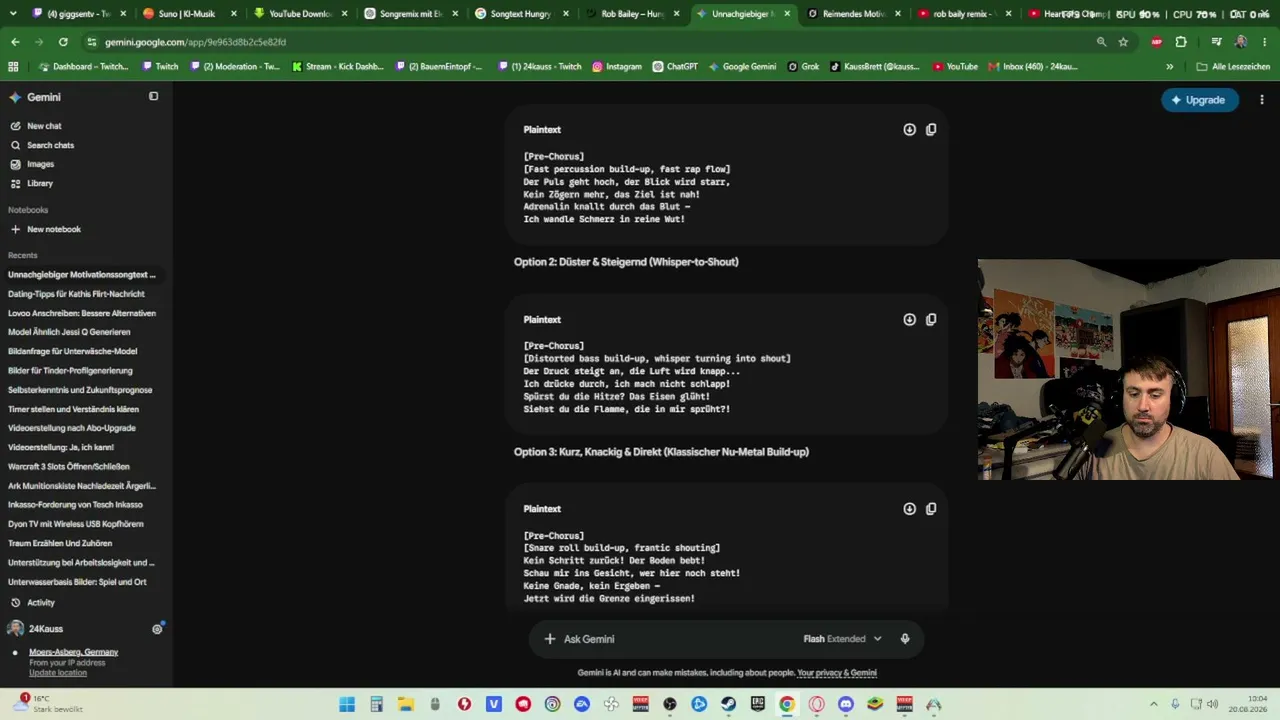1280x720 pixels.
Task: Copy the first Pre-Chorus code block
Action: (931, 129)
